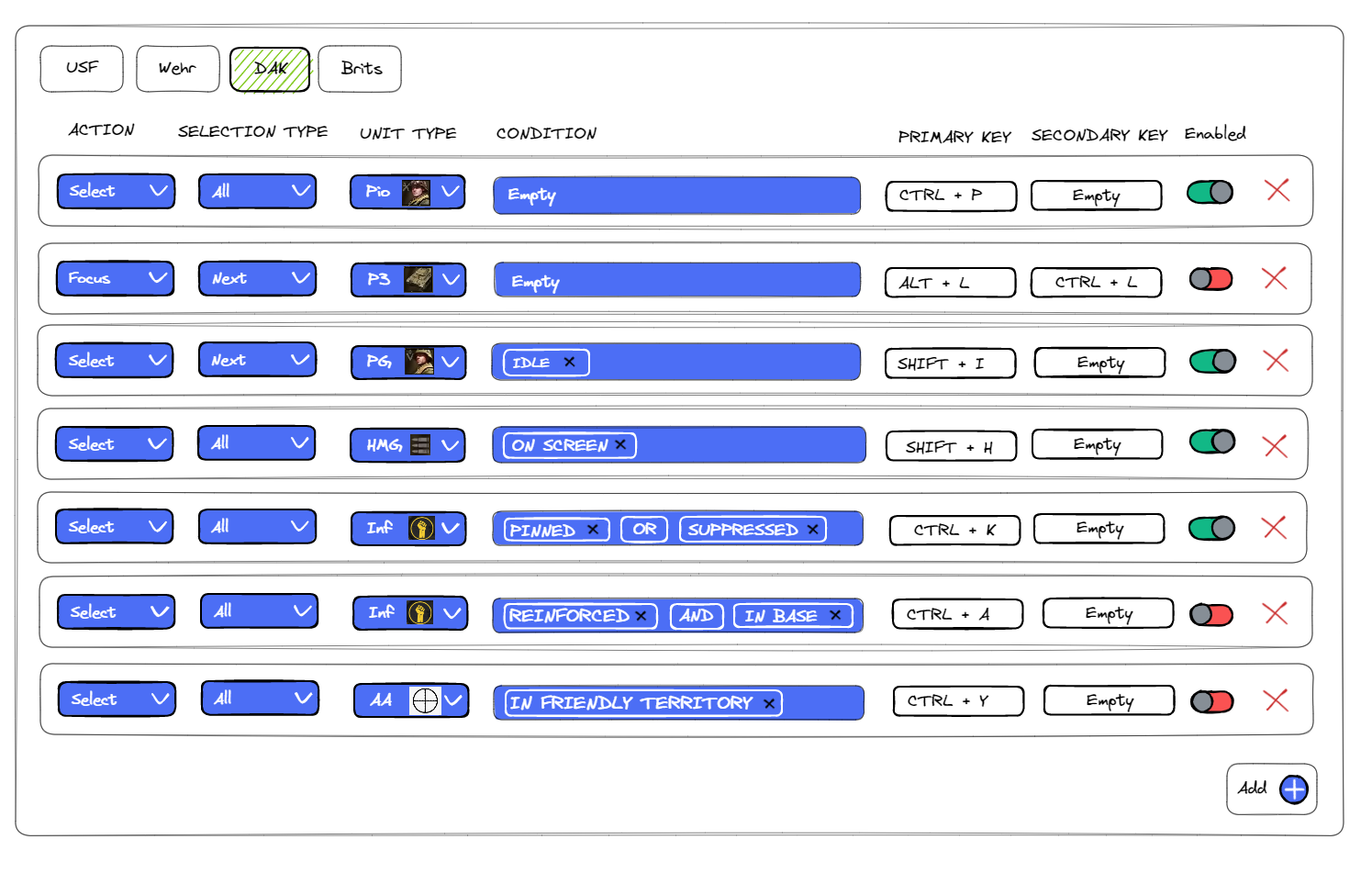This screenshot has width=1372, height=873.
Task: Disable the CTRL + P row toggle
Action: pyautogui.click(x=1210, y=192)
